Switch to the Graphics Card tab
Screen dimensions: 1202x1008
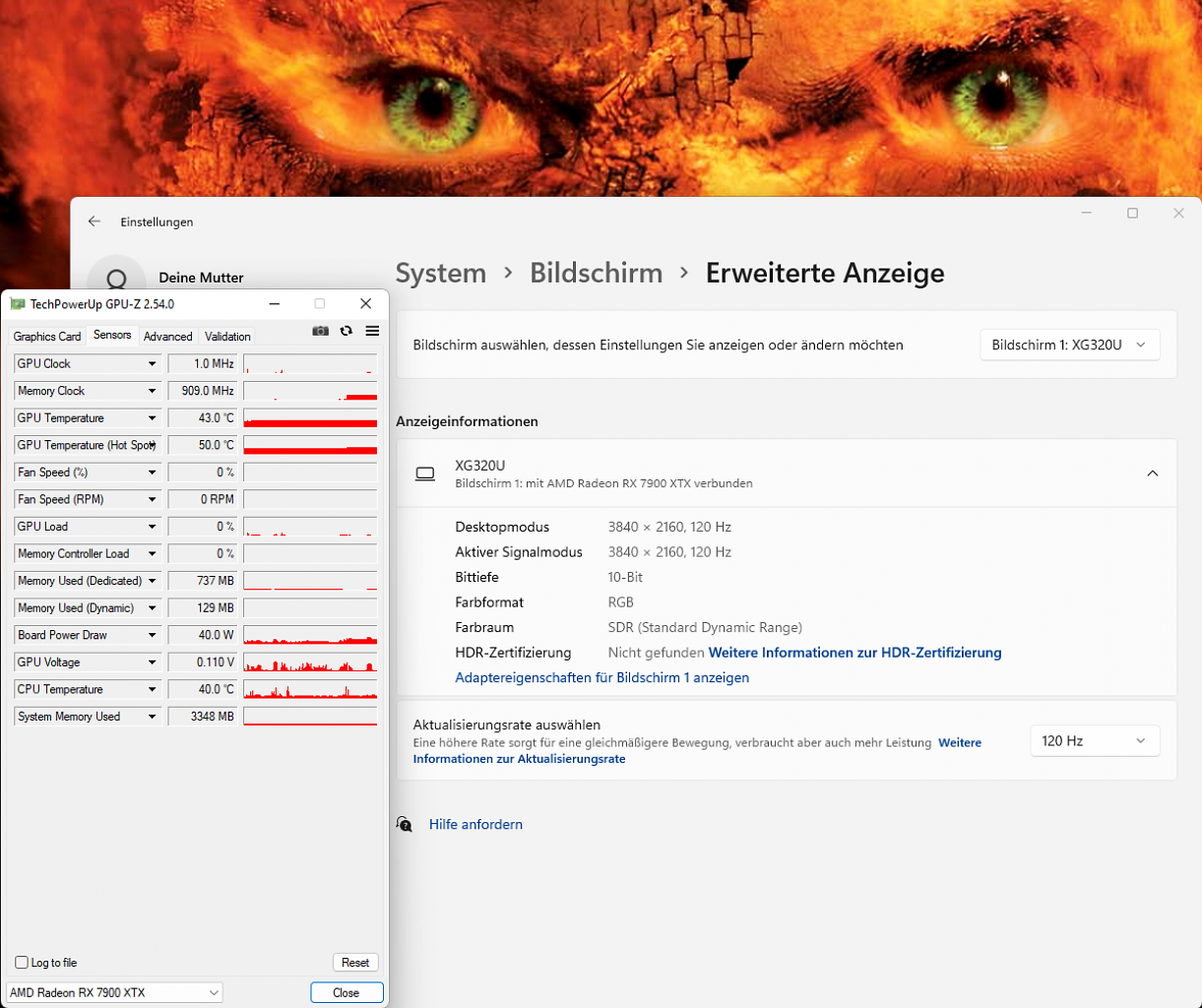(47, 337)
